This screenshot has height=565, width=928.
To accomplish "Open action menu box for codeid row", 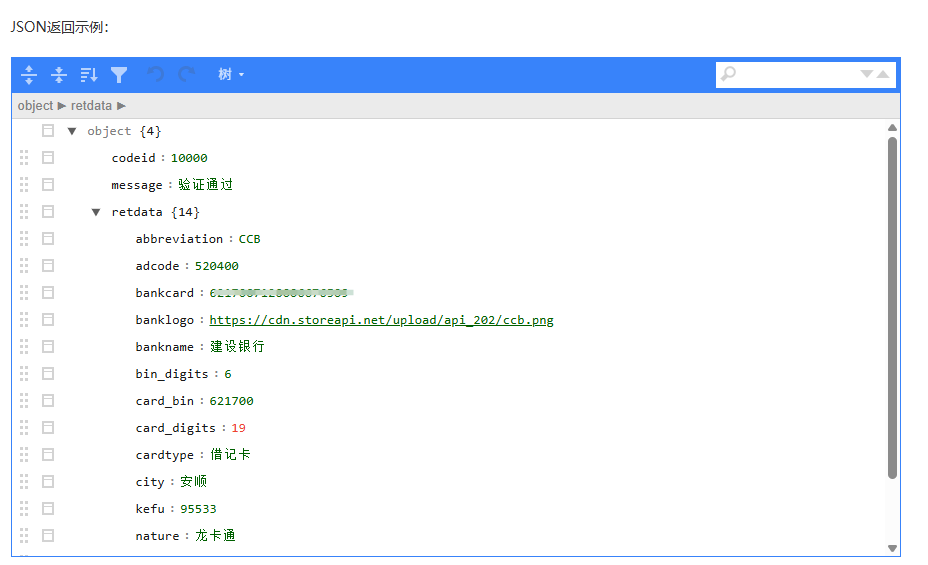I will point(48,158).
